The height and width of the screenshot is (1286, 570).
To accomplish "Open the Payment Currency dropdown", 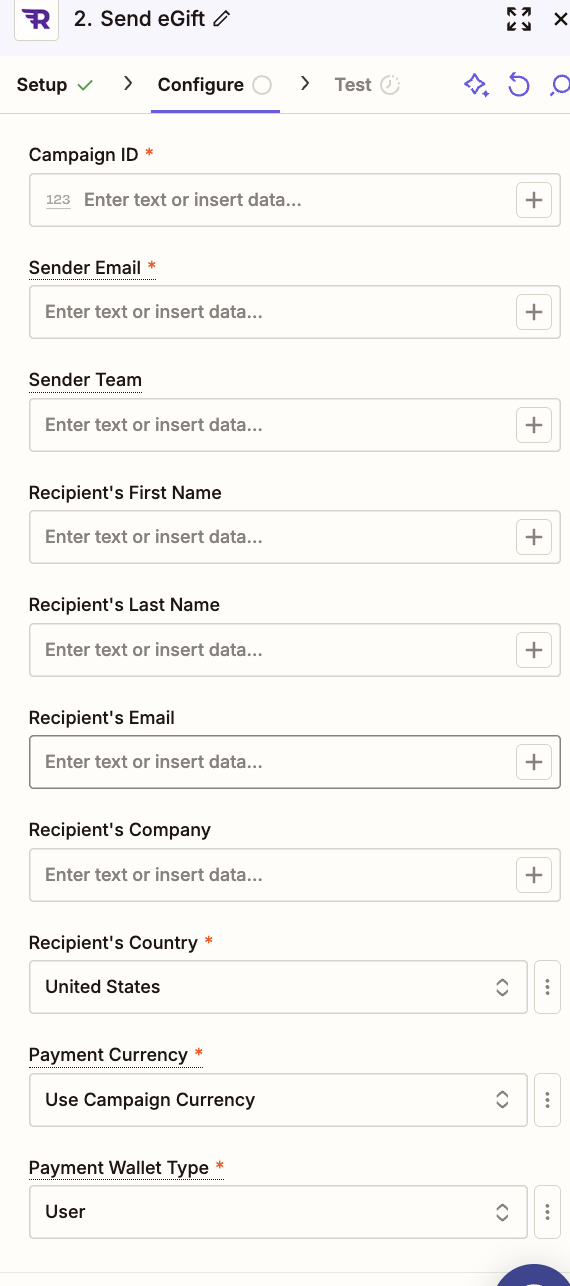I will click(278, 1100).
